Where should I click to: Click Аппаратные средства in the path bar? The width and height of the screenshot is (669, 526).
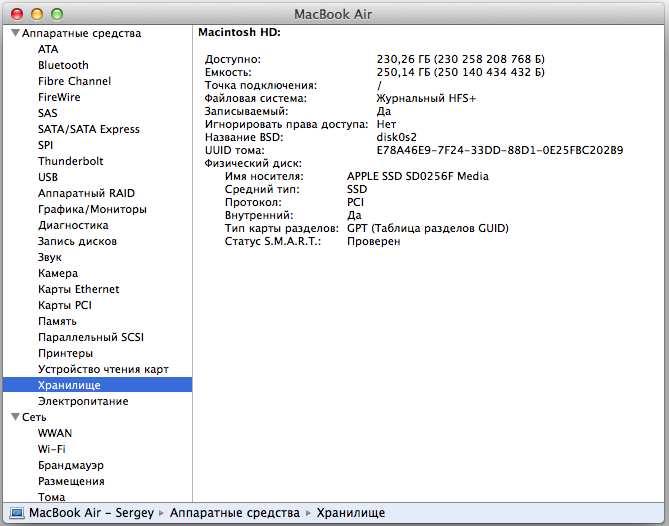pos(235,512)
